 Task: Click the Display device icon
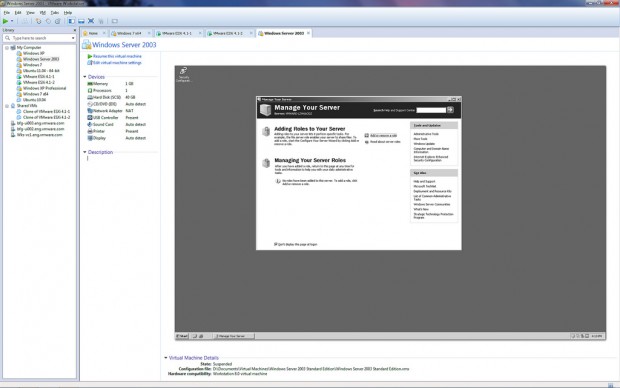coord(90,138)
